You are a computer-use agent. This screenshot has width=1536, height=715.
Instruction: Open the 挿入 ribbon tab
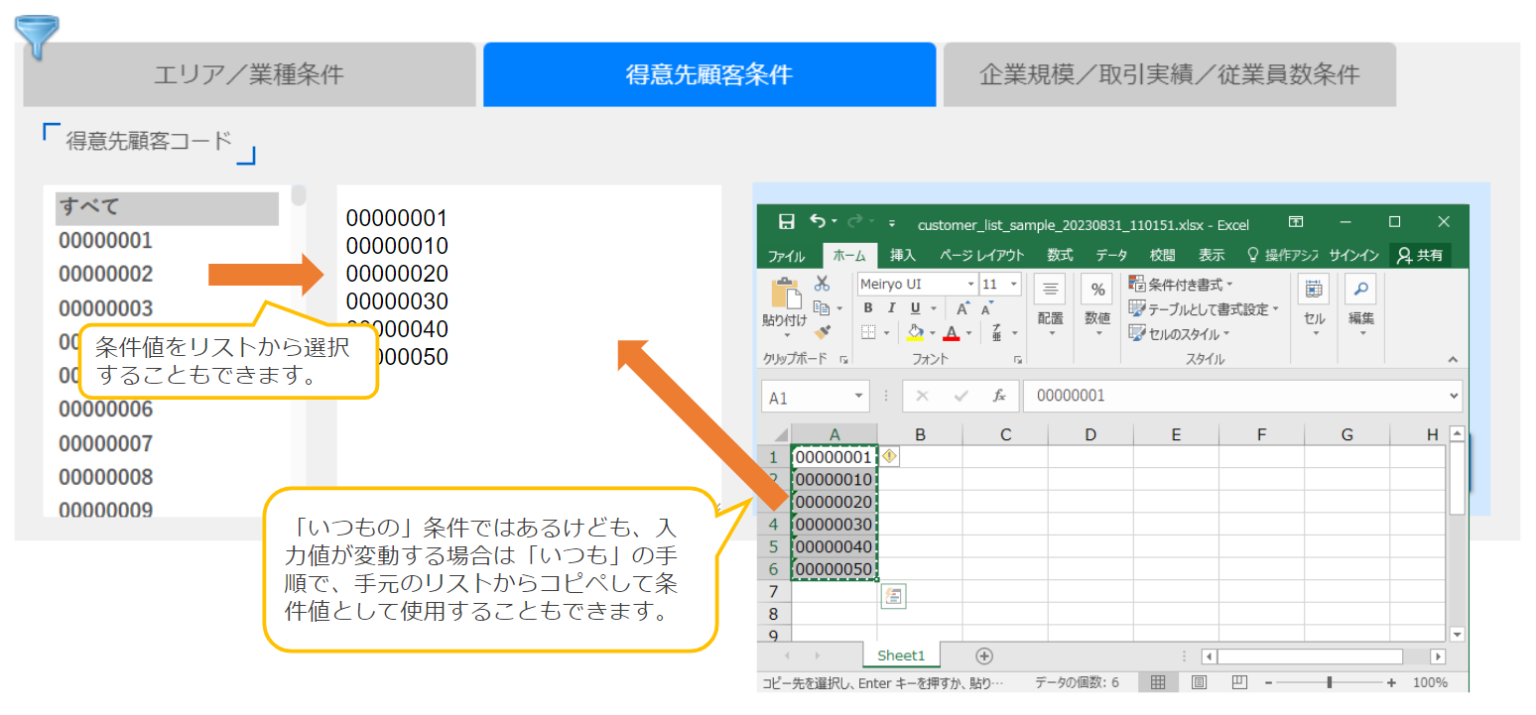(903, 255)
